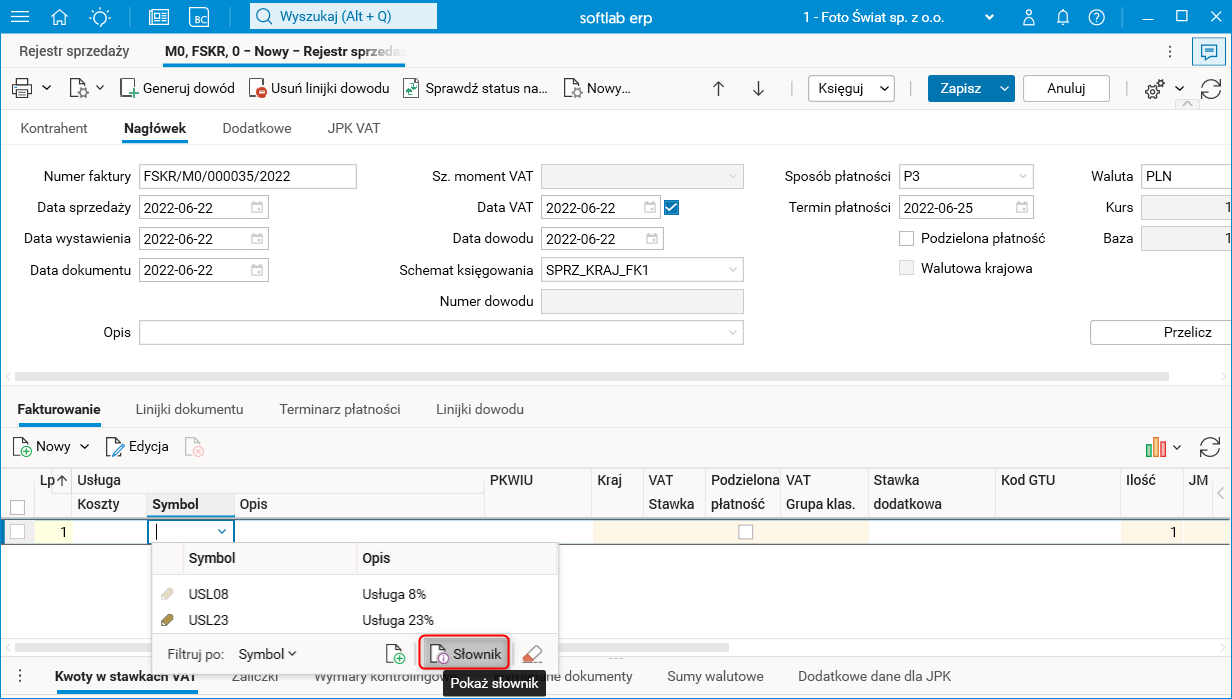Switch to the Dodatkowe tab
This screenshot has width=1232, height=699.
click(257, 128)
